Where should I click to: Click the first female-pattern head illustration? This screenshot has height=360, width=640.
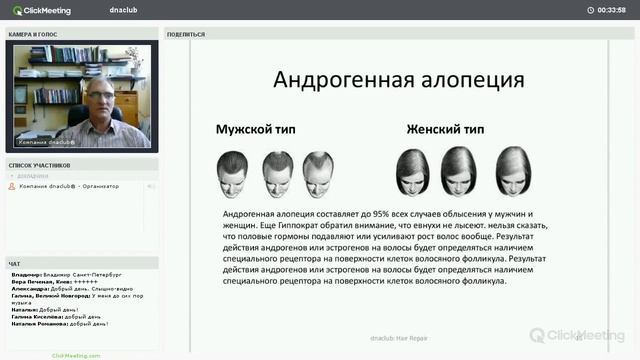(413, 172)
